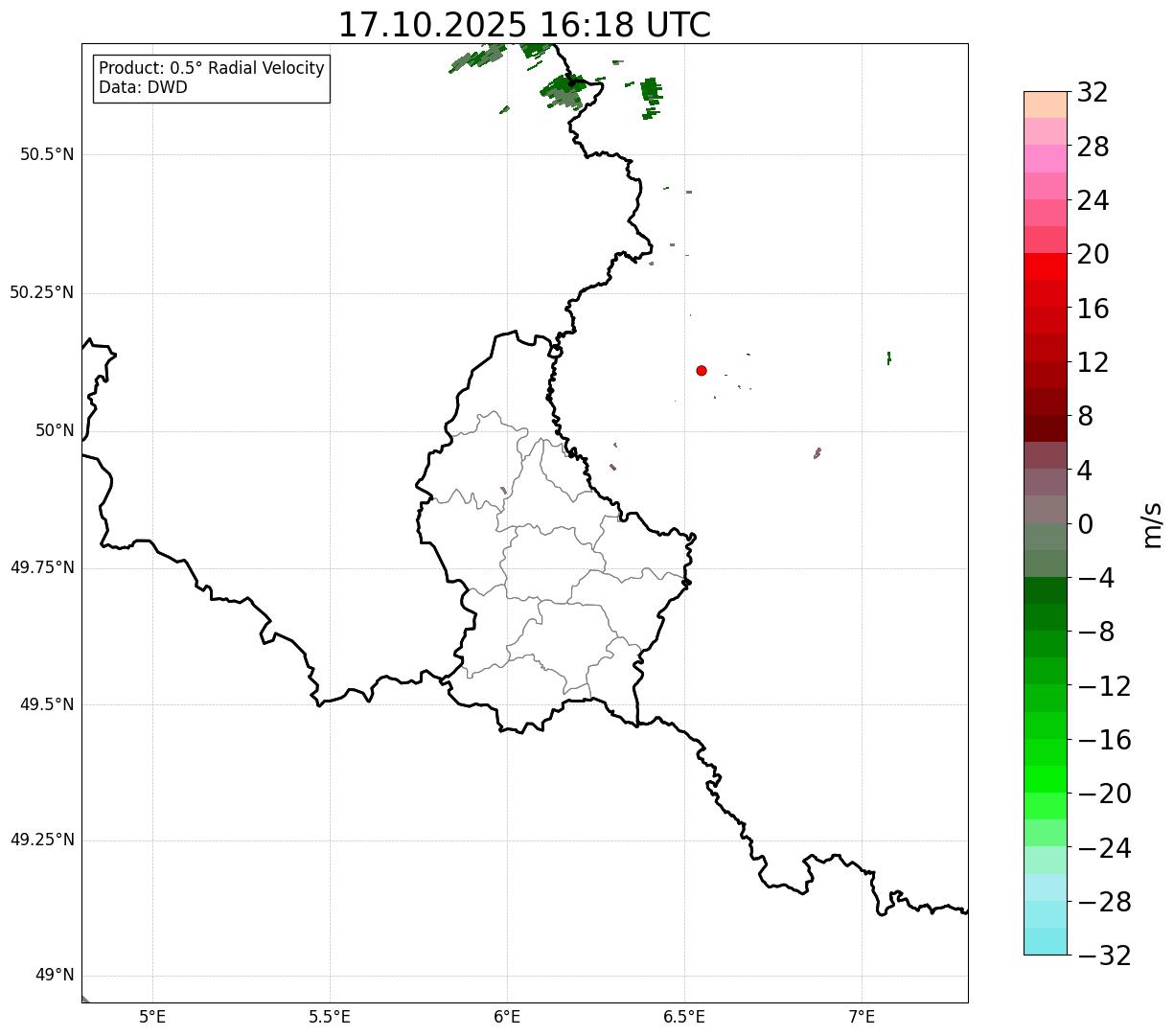Click the 49.75°N latitude label
Screen dimensions: 1174x1036
(x=42, y=567)
